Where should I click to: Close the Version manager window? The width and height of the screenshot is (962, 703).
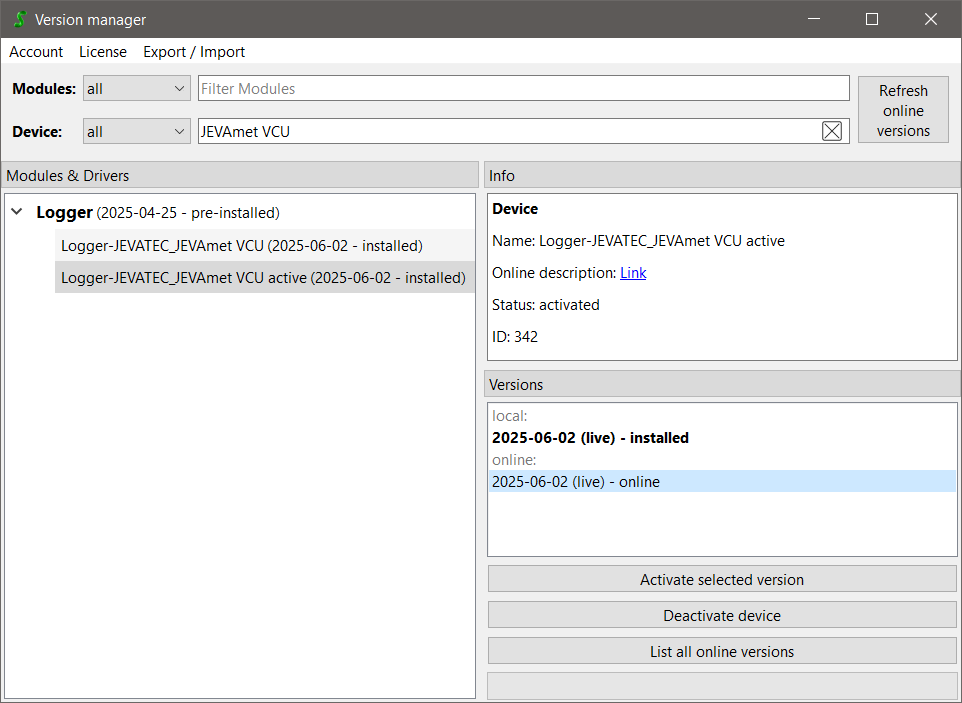[931, 19]
